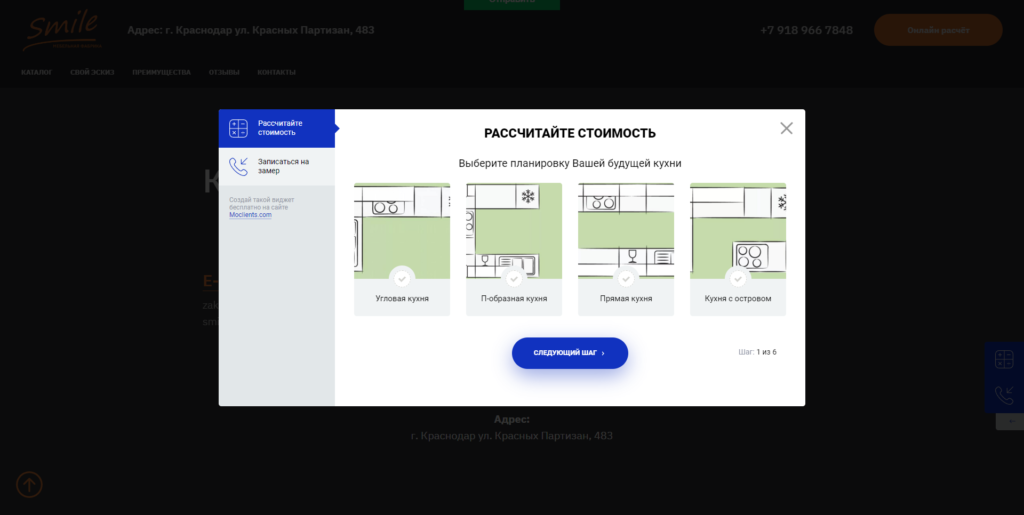The image size is (1024, 515).
Task: Open the Отзывы menu item
Action: [x=224, y=72]
